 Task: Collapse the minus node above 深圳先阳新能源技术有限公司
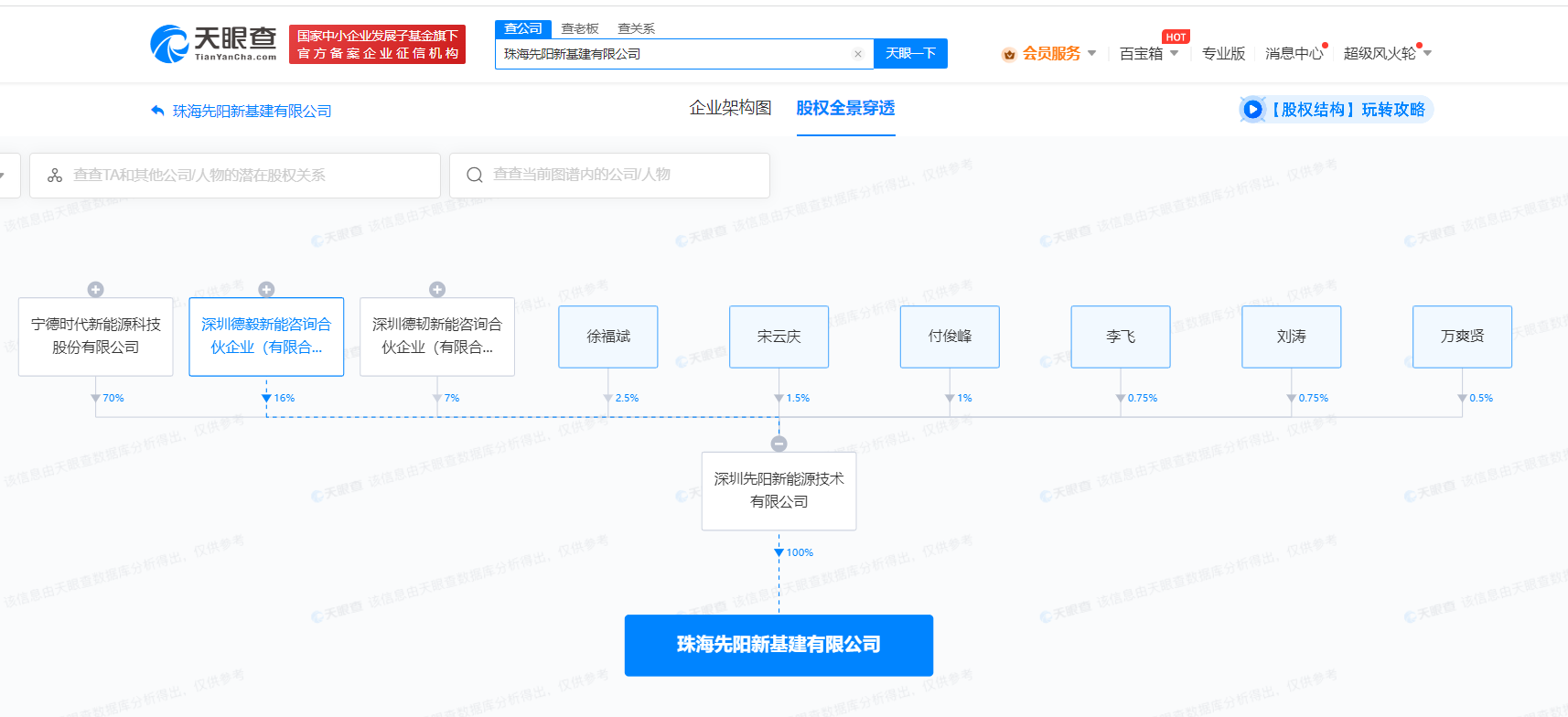[779, 444]
